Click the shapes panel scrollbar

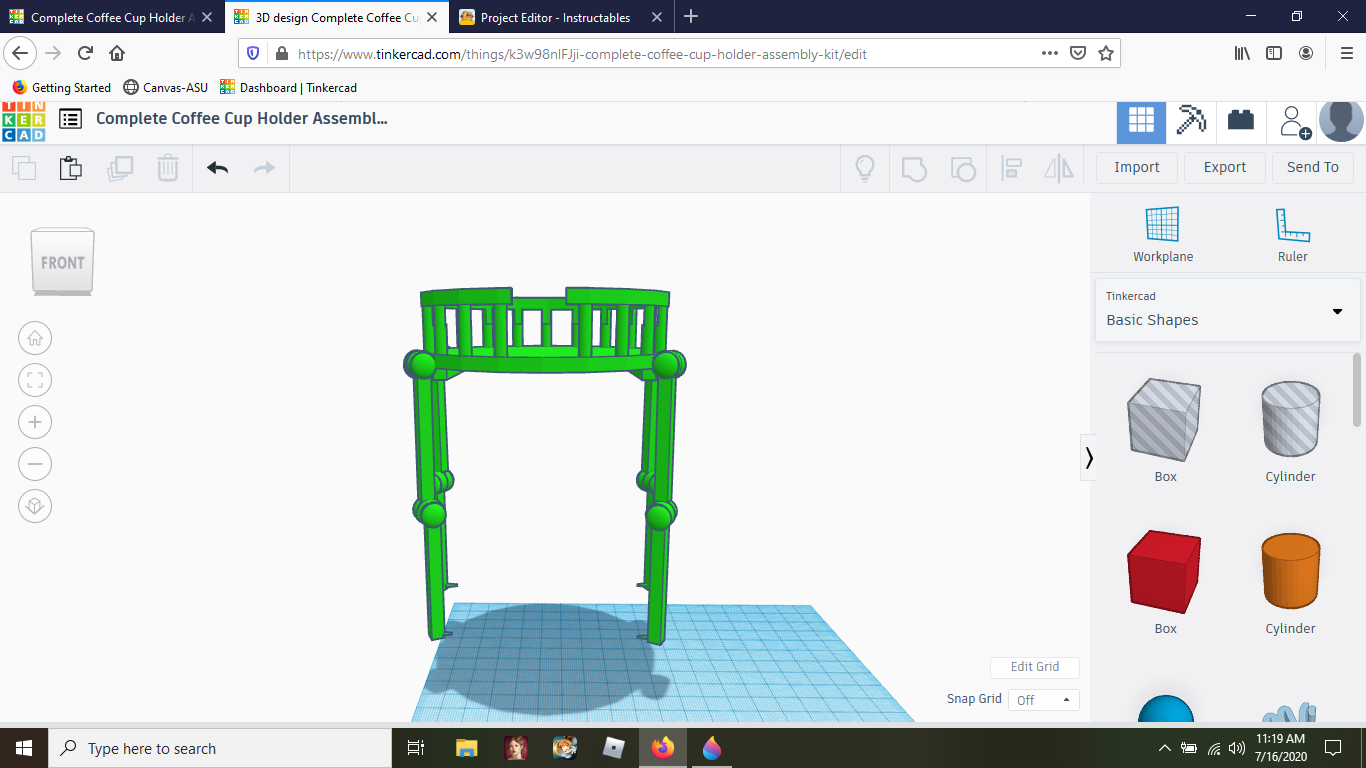(1357, 390)
